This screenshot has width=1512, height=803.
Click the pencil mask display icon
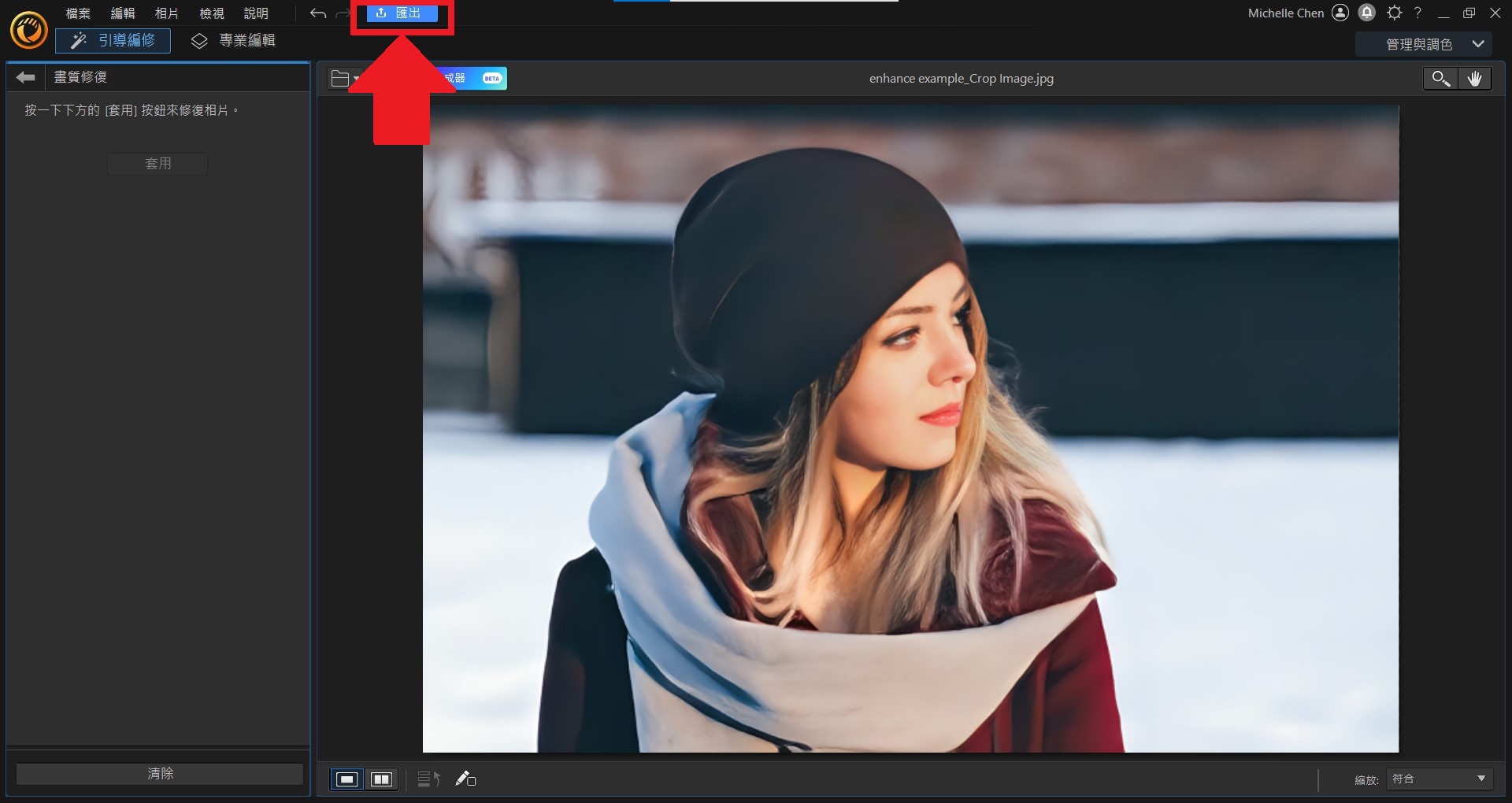465,779
